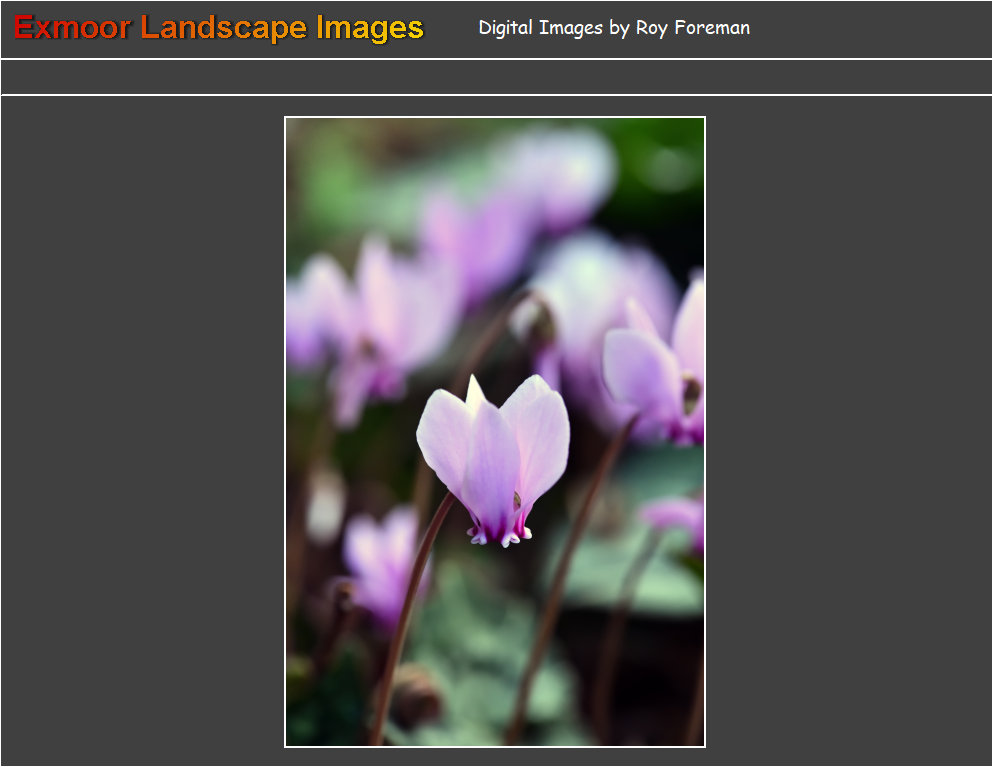
Task: Click the yellow word 'Images' in the title
Action: tap(369, 28)
